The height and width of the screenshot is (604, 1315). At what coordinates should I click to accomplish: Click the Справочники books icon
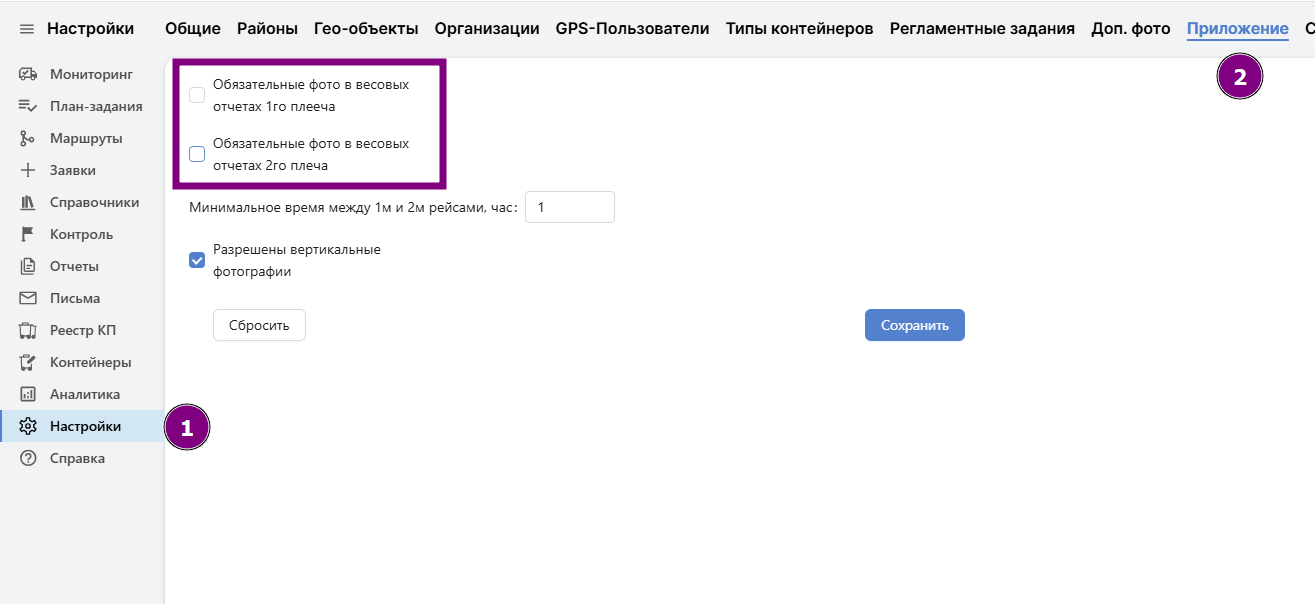[28, 202]
